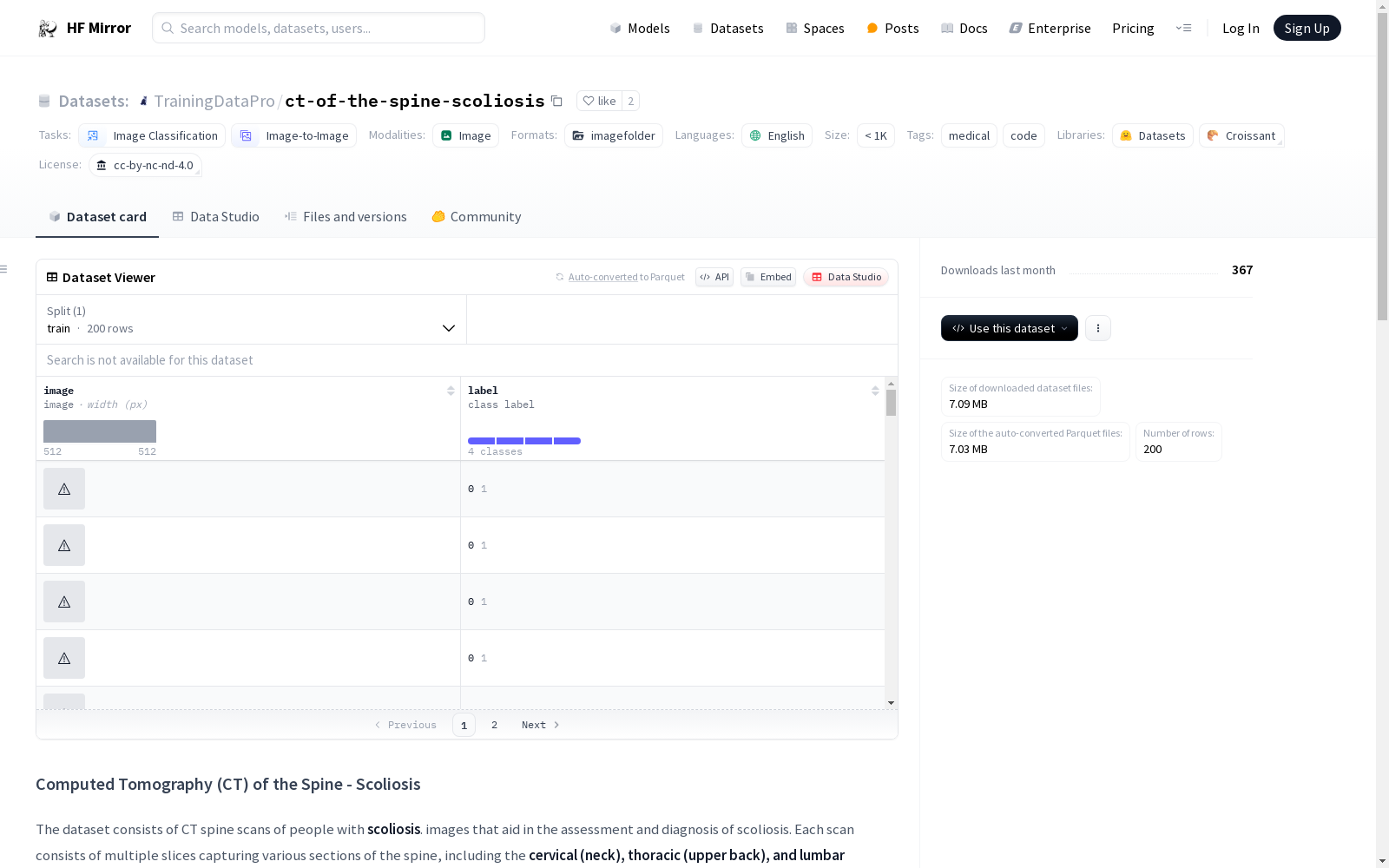Open Datasets in top navigation
Screen dimensions: 1389x868
tap(727, 28)
